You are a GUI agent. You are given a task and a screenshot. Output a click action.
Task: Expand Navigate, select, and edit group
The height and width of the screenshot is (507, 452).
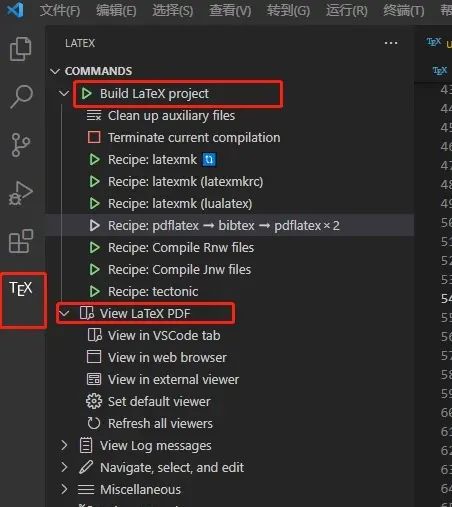[64, 467]
